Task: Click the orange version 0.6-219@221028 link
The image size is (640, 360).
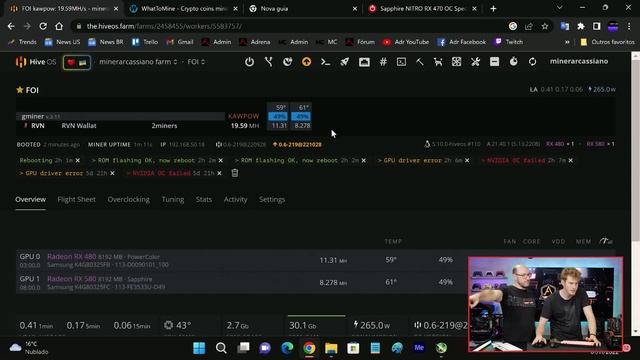Action: point(297,144)
